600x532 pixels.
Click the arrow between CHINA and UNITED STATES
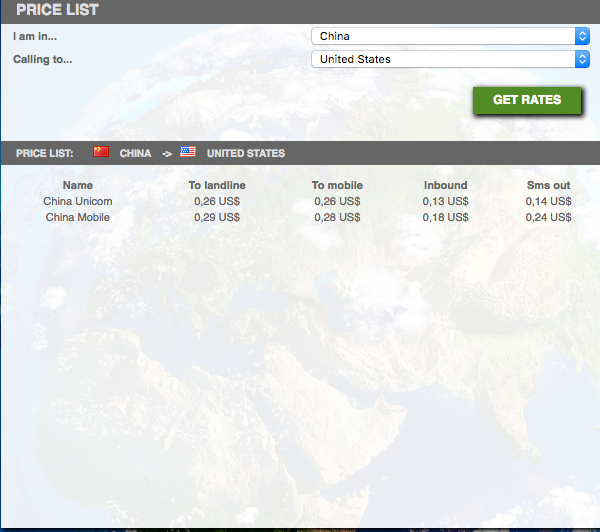(x=167, y=154)
